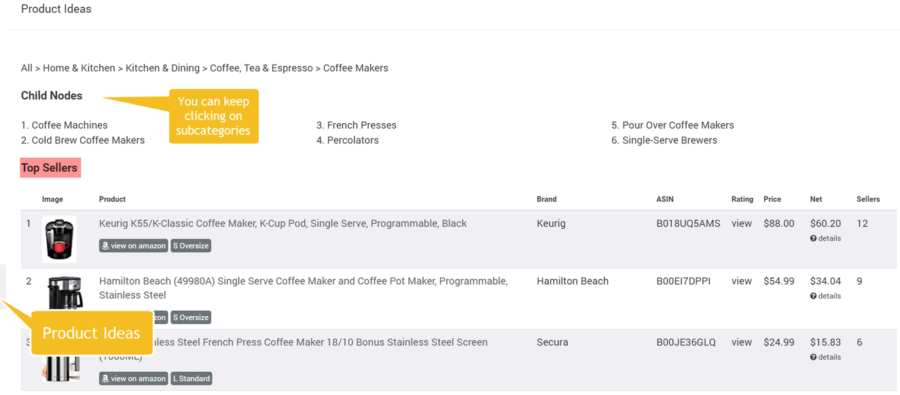
Task: View rating for Hamilton Beach product
Action: 742,281
